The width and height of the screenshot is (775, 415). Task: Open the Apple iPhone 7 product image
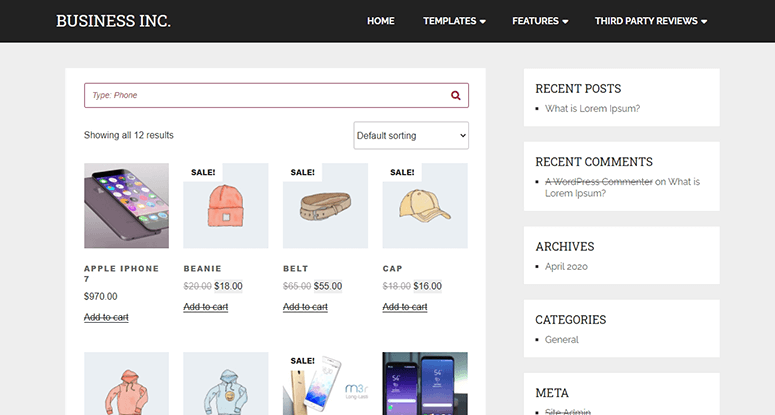click(x=127, y=206)
